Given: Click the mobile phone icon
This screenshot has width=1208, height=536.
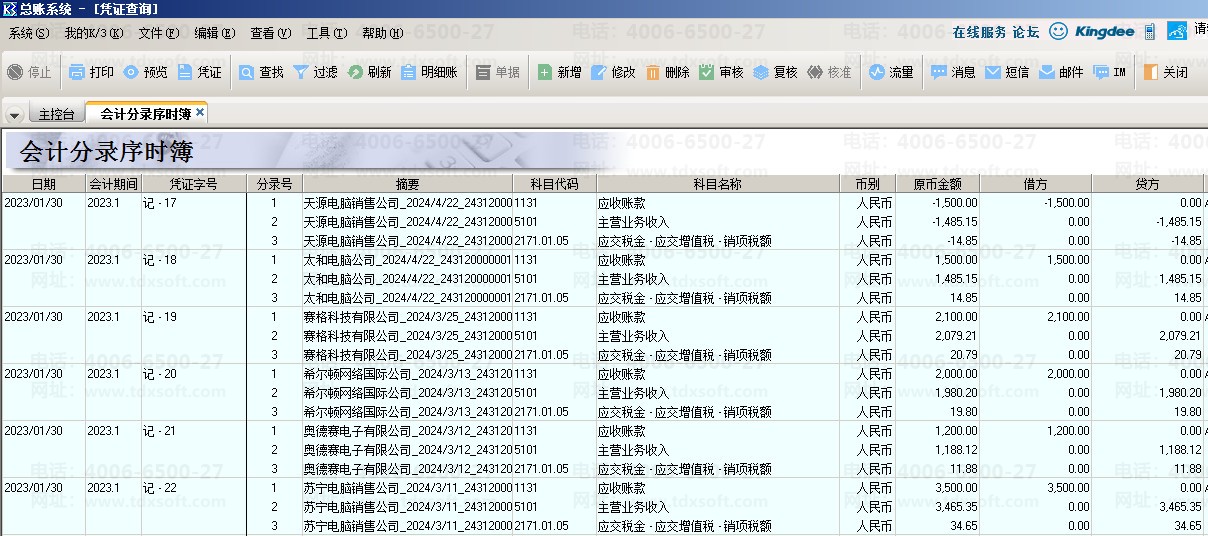Looking at the screenshot, I should pos(1150,31).
